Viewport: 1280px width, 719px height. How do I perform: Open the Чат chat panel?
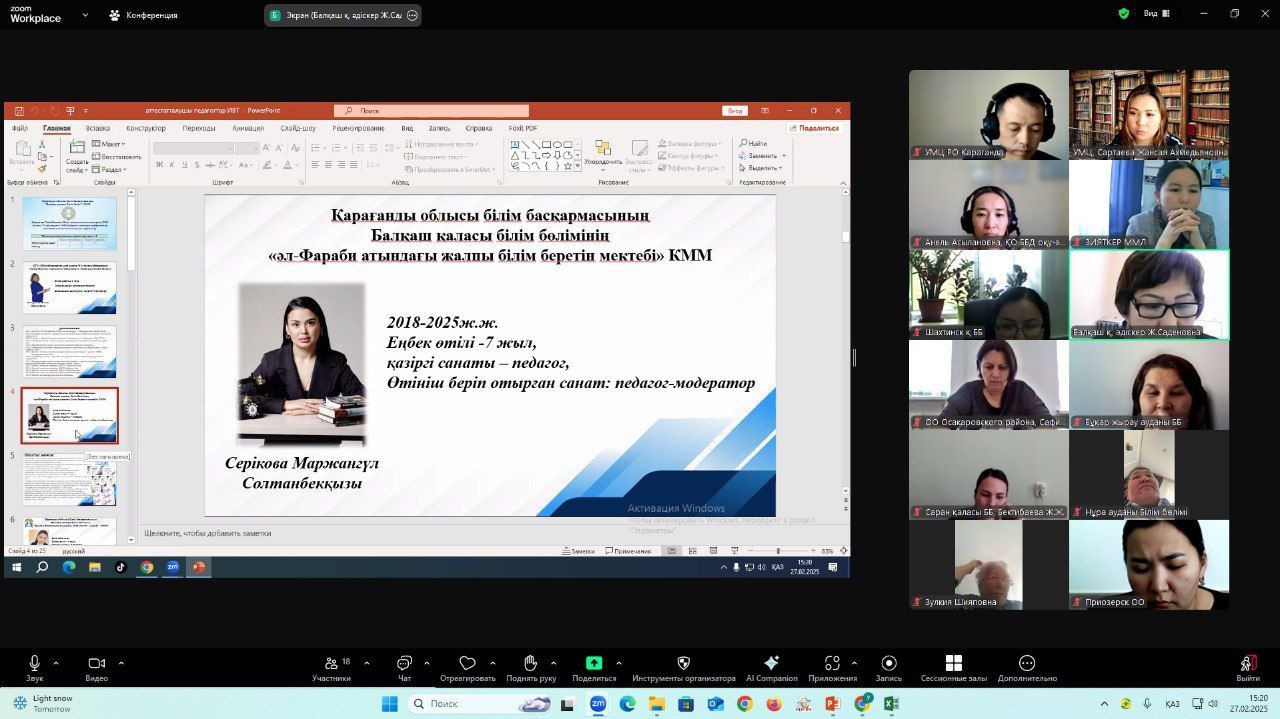(404, 664)
